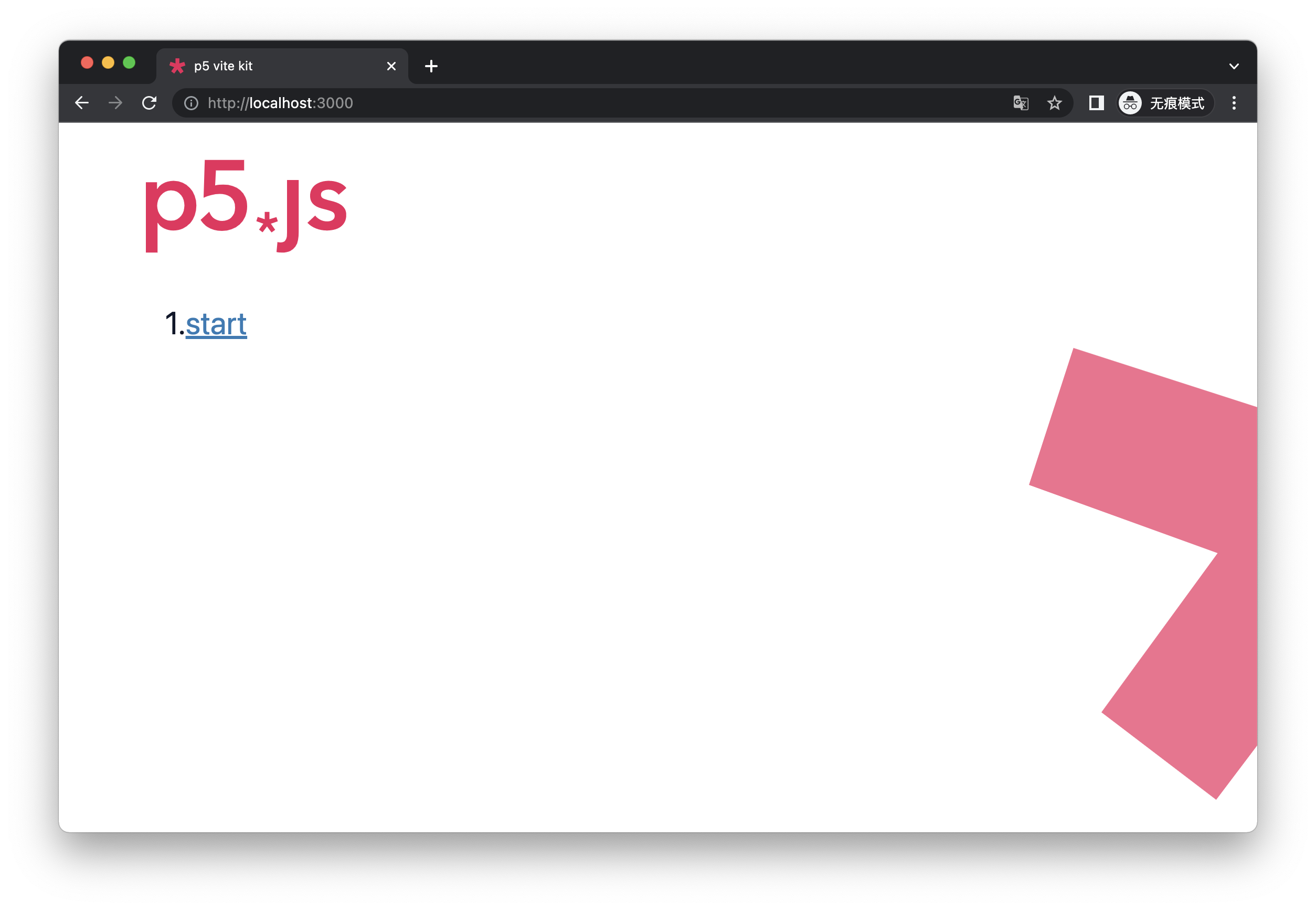This screenshot has width=1316, height=910.
Task: Click the browser reload icon
Action: [150, 103]
